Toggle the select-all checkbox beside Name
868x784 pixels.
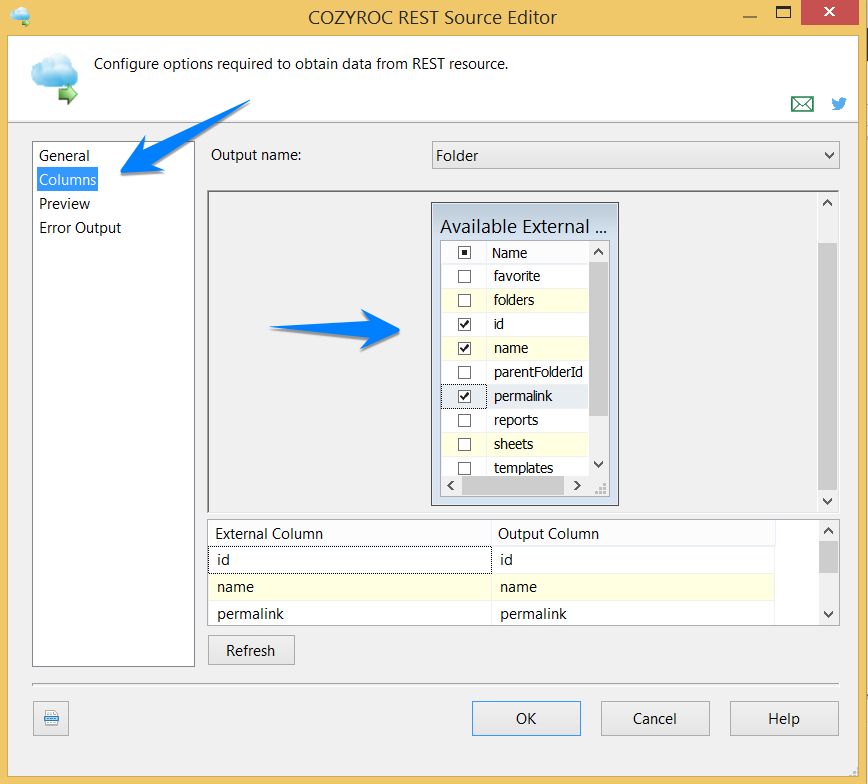pyautogui.click(x=464, y=253)
